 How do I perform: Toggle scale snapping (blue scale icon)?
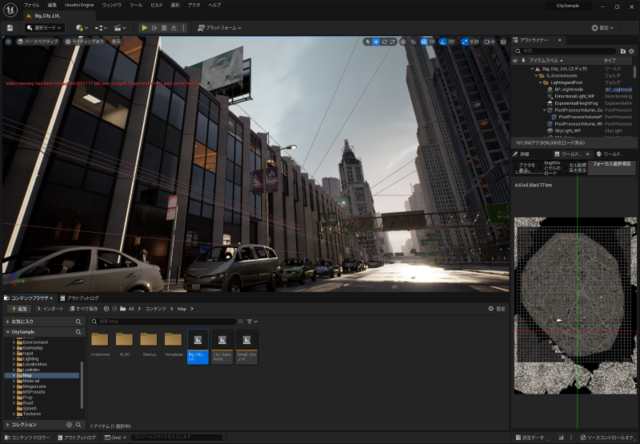pyautogui.click(x=465, y=42)
